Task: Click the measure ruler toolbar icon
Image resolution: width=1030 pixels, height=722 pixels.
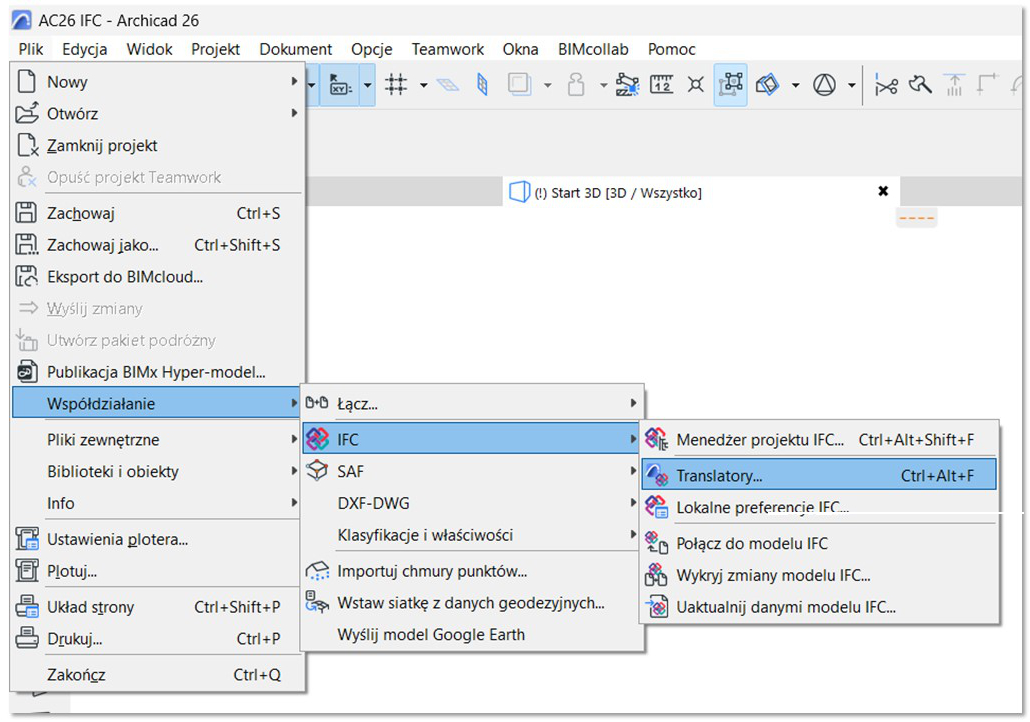Action: point(661,84)
